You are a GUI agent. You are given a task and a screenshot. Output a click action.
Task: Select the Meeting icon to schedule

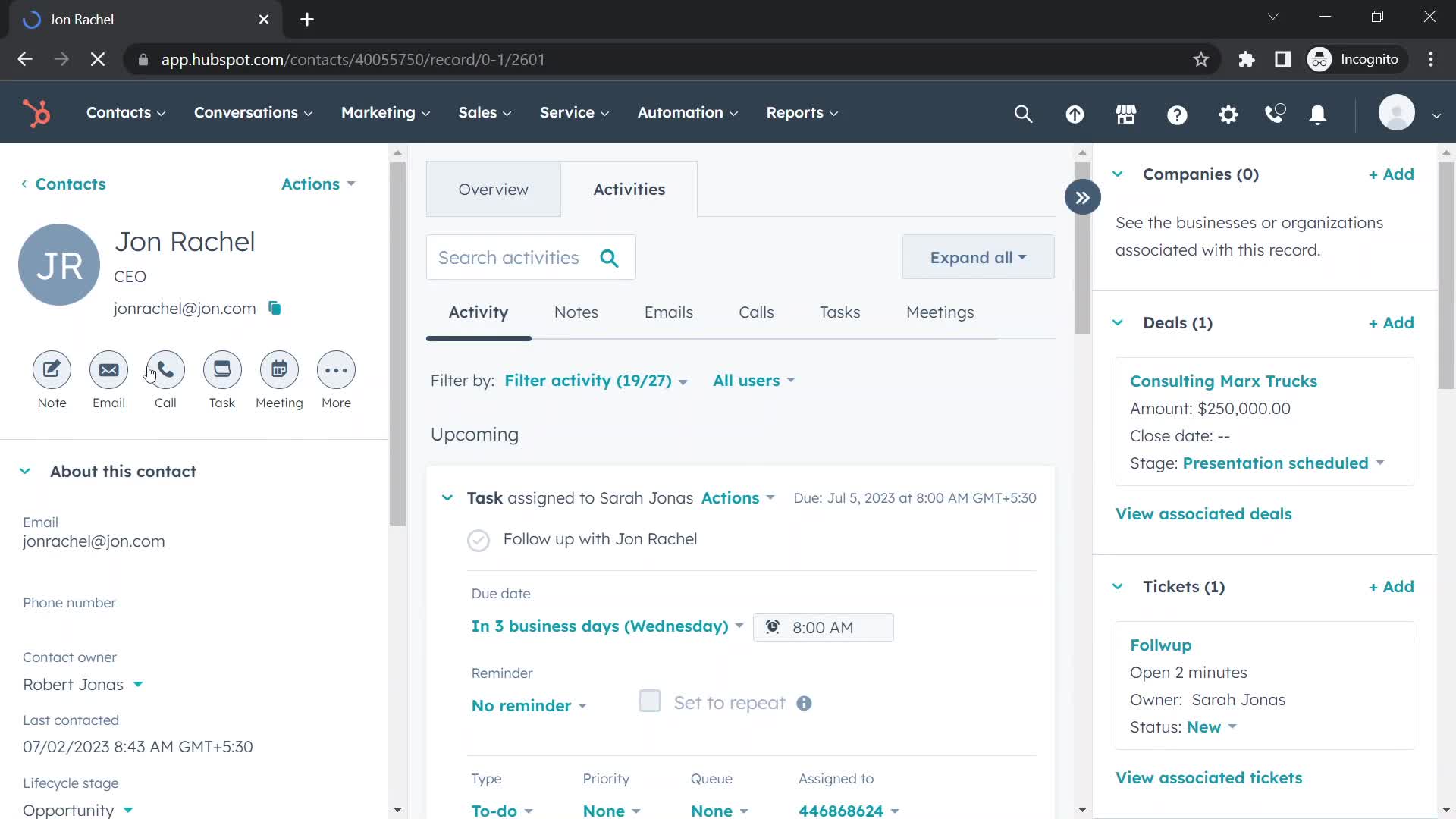coord(279,369)
